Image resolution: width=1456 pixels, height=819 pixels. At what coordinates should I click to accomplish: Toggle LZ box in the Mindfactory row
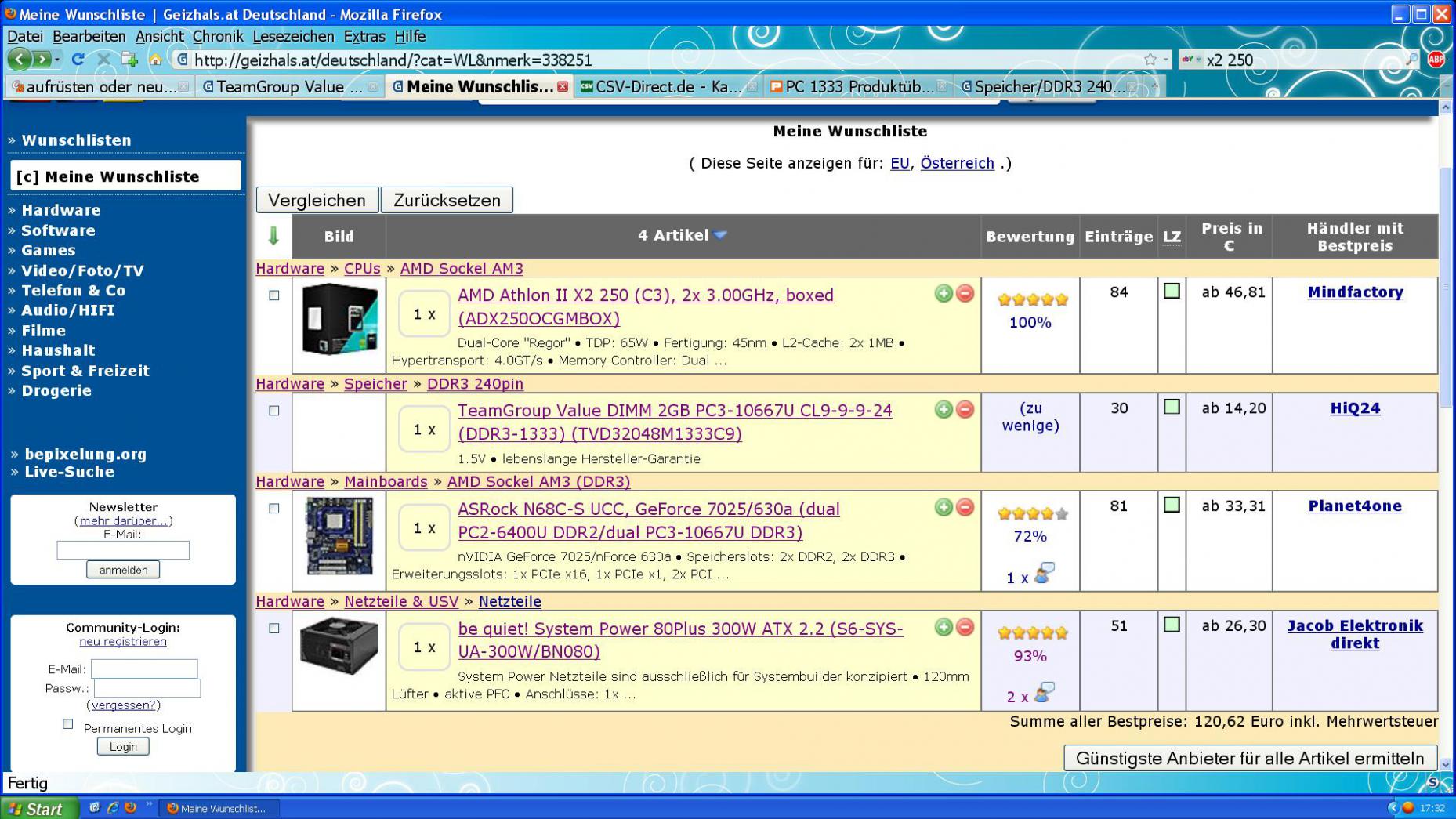(1172, 292)
